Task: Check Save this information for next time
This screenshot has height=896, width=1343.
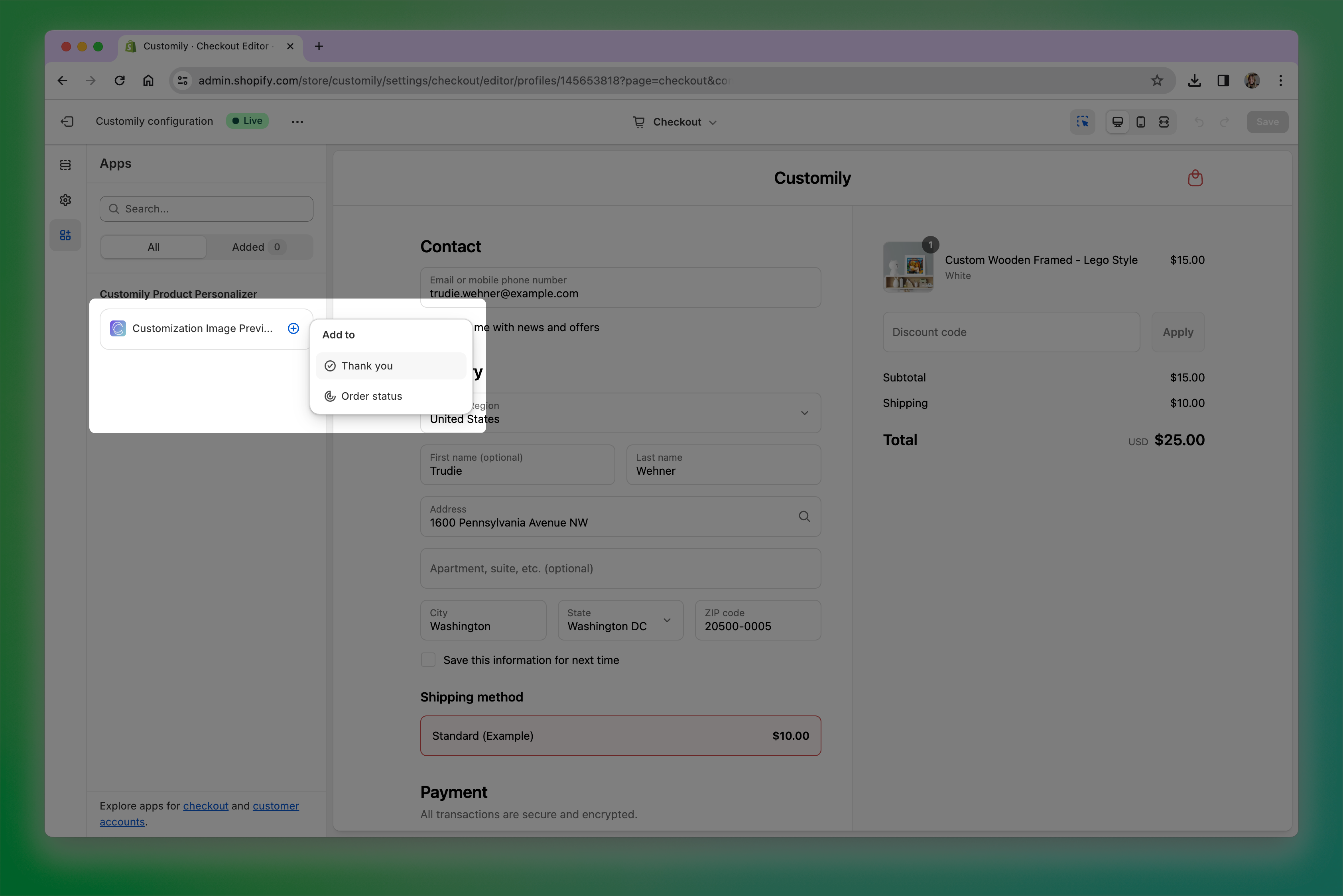Action: (428, 660)
